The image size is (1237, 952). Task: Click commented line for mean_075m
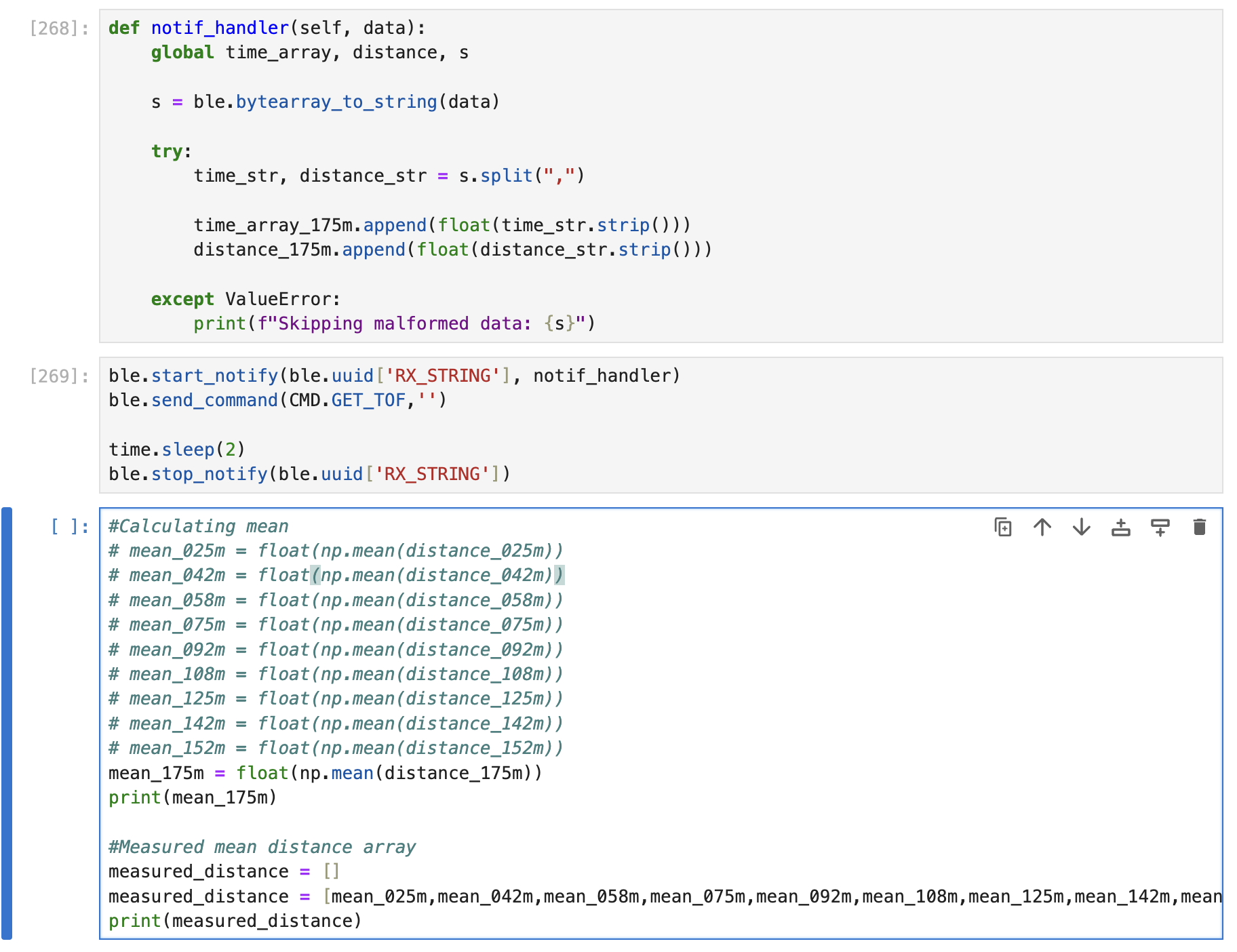point(336,624)
